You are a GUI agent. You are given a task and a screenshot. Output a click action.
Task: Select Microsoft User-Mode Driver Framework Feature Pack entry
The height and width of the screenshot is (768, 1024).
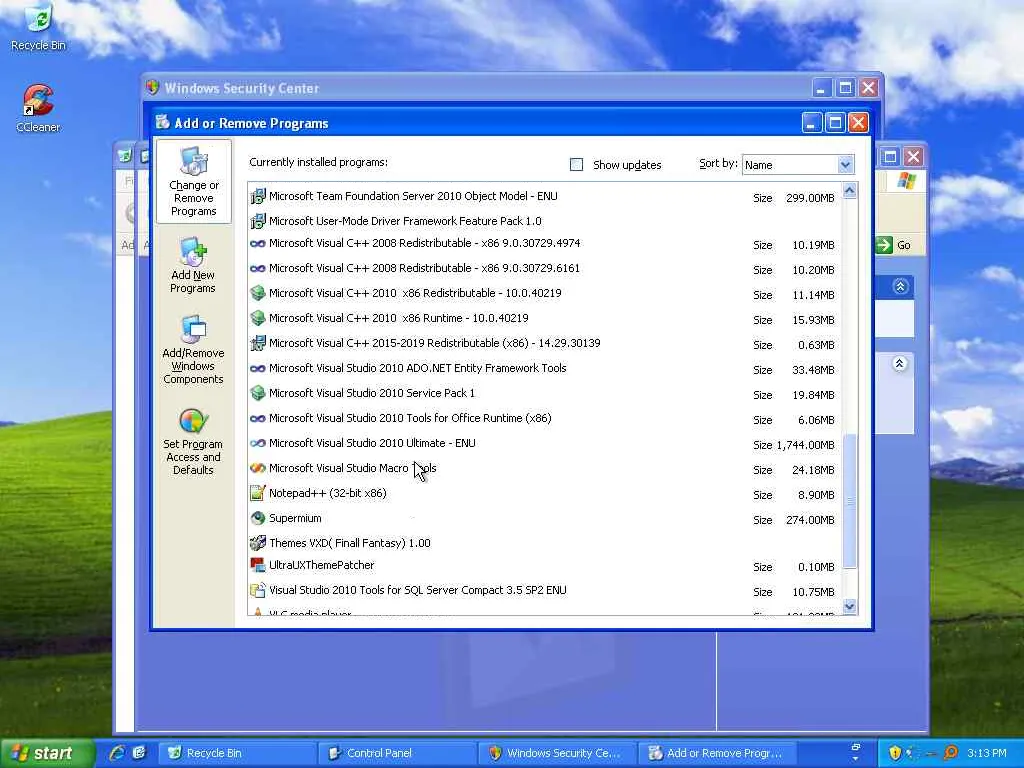(545, 221)
